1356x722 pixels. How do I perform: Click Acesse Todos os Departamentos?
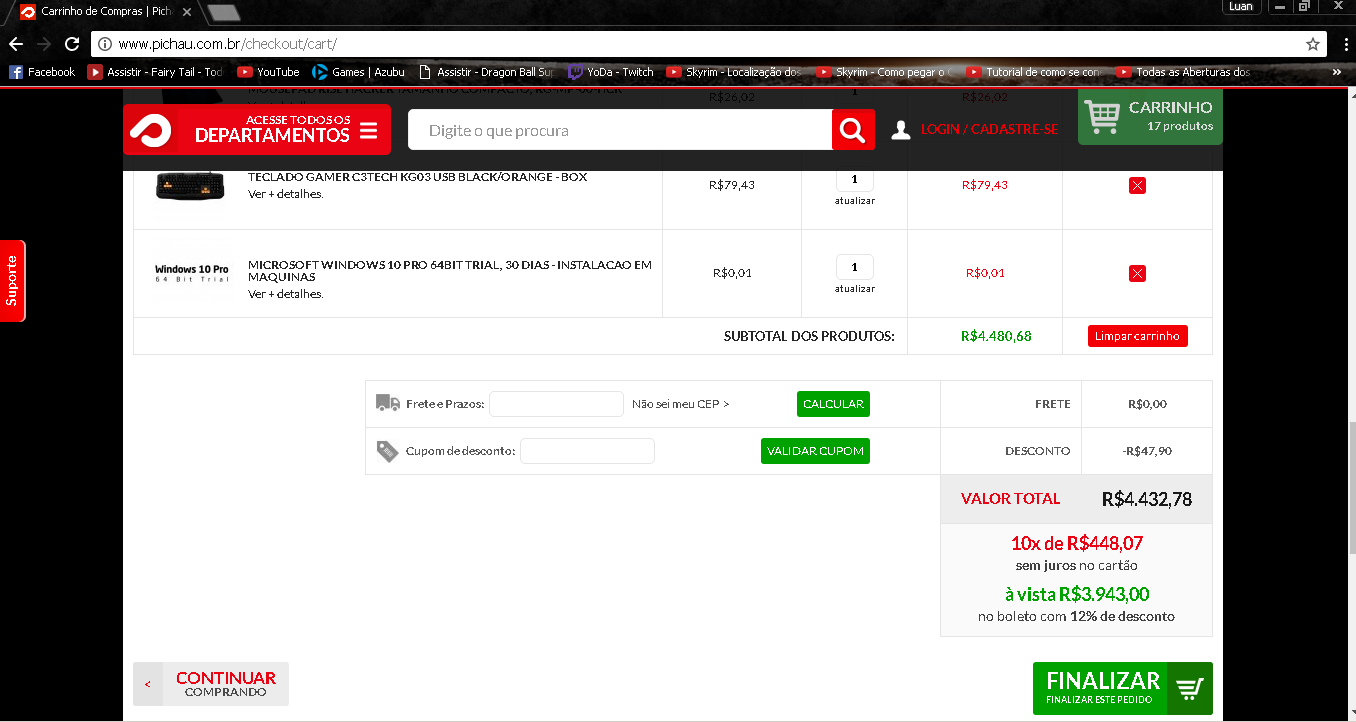257,130
